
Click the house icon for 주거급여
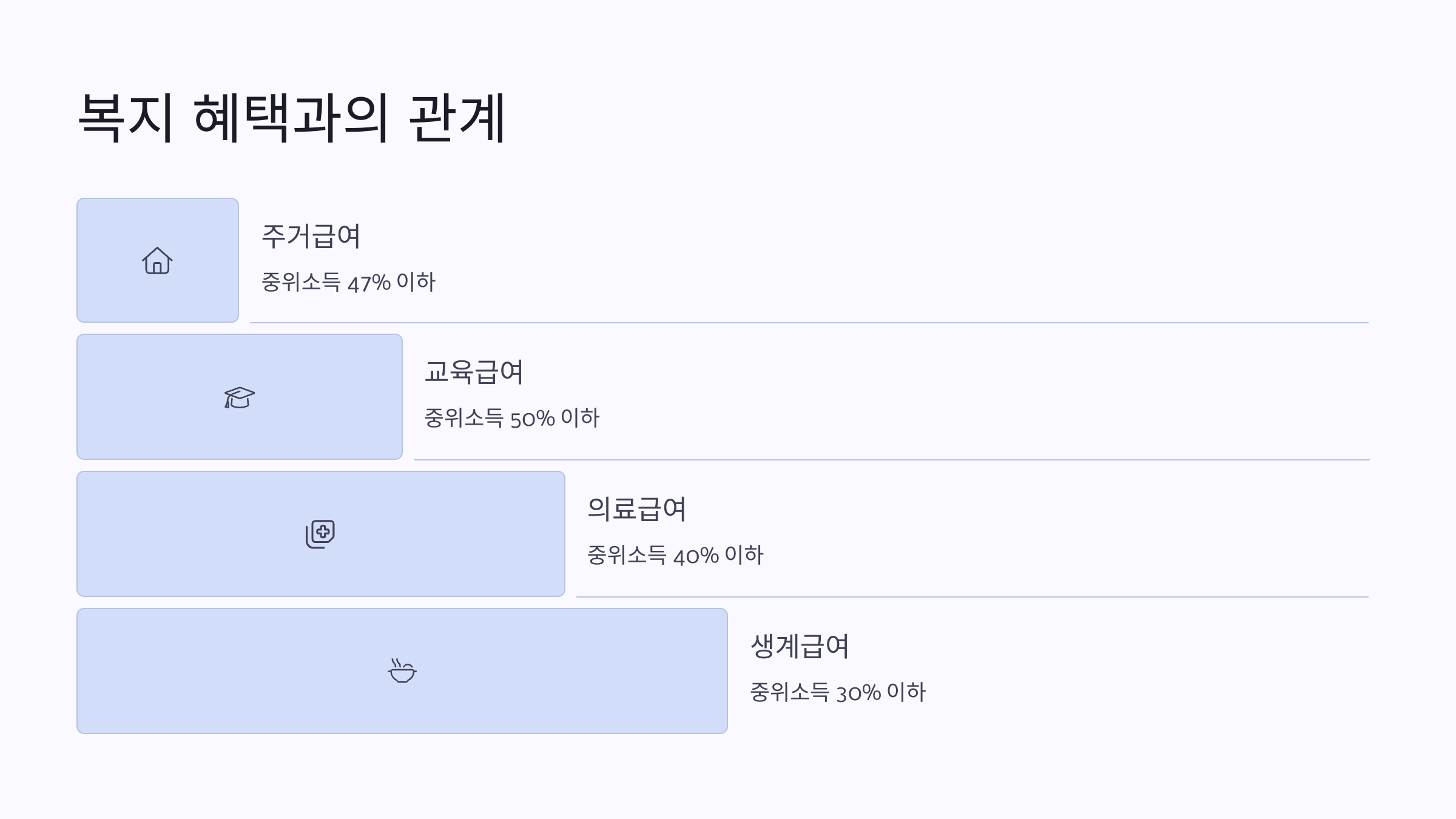pyautogui.click(x=157, y=260)
